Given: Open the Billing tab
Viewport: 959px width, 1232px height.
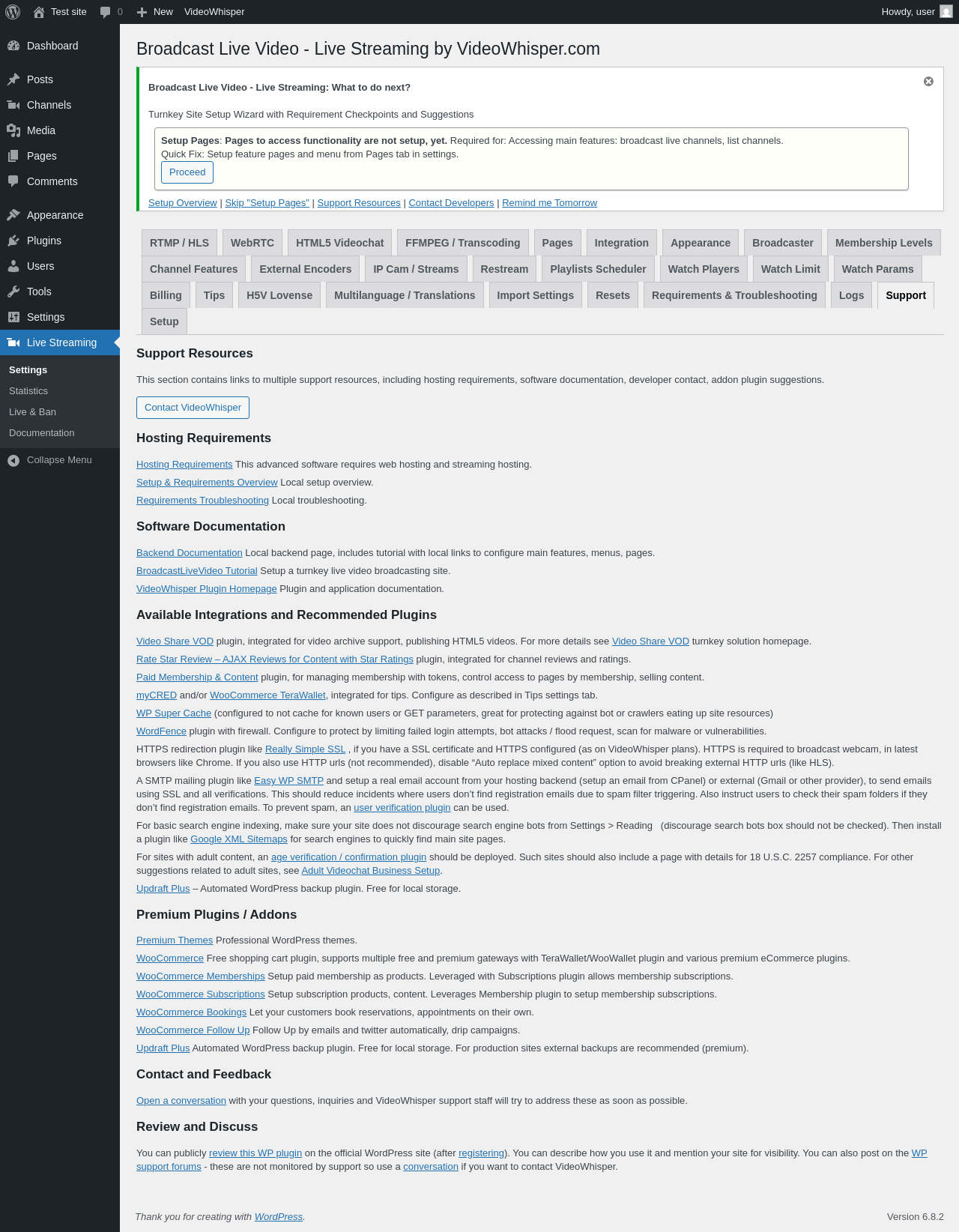Looking at the screenshot, I should (166, 295).
